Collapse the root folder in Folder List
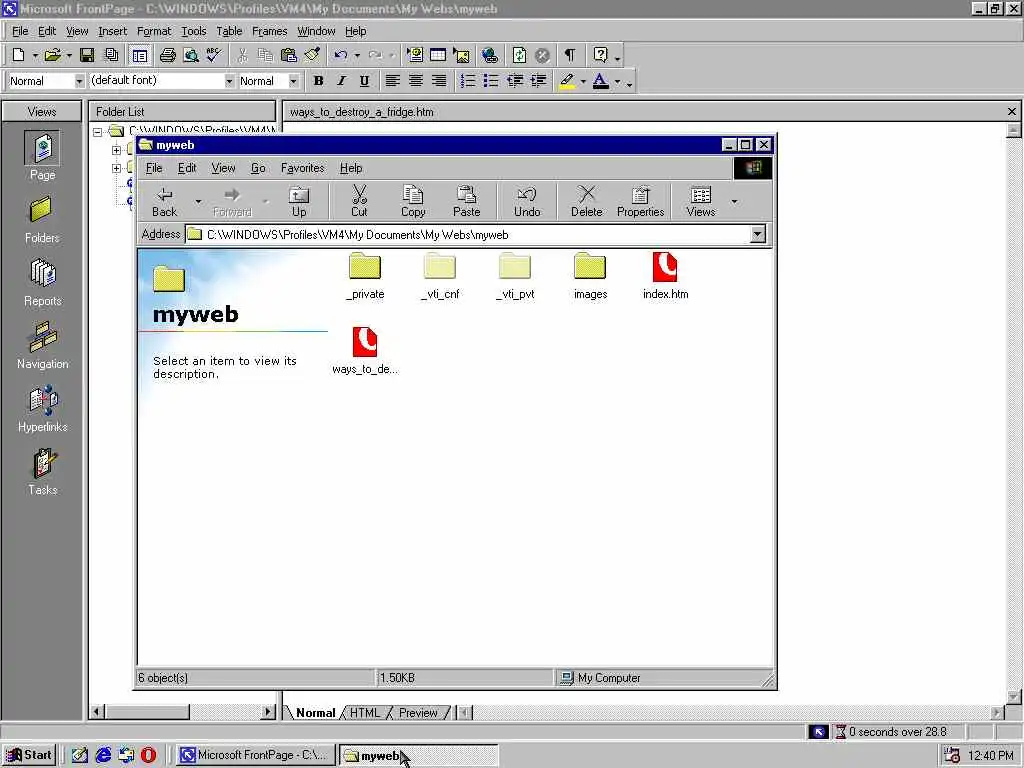1024x768 pixels. tap(97, 132)
